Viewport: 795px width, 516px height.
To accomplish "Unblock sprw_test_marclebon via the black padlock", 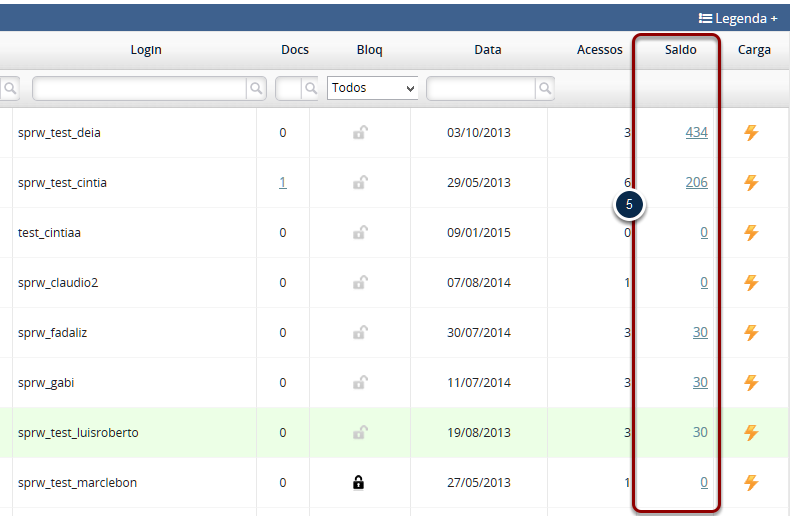I will pos(359,483).
